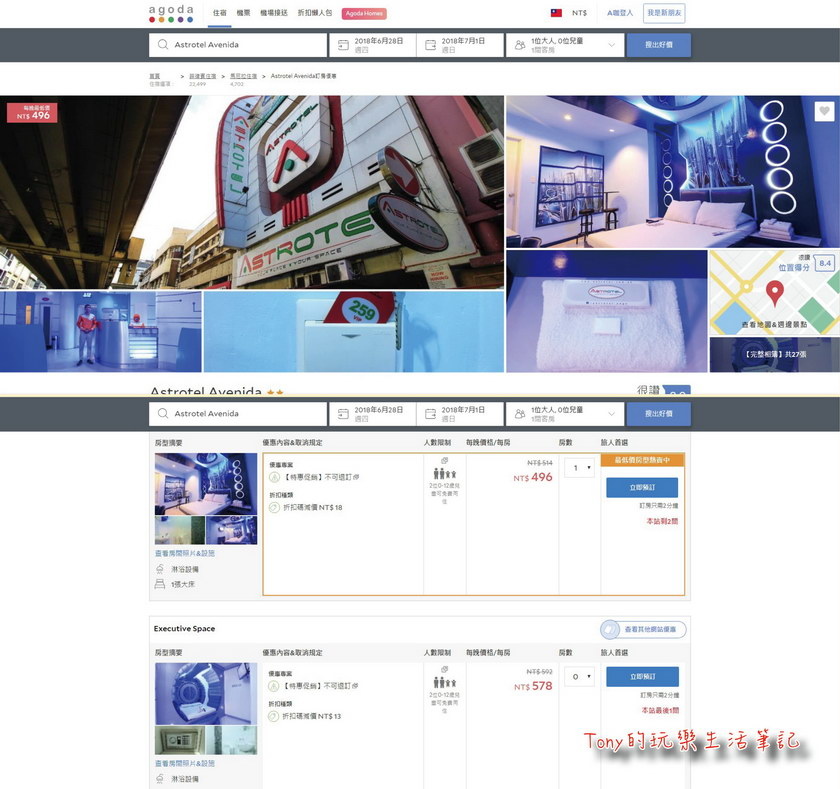The height and width of the screenshot is (789, 840).
Task: Click the sign-in link in header
Action: (x=620, y=13)
